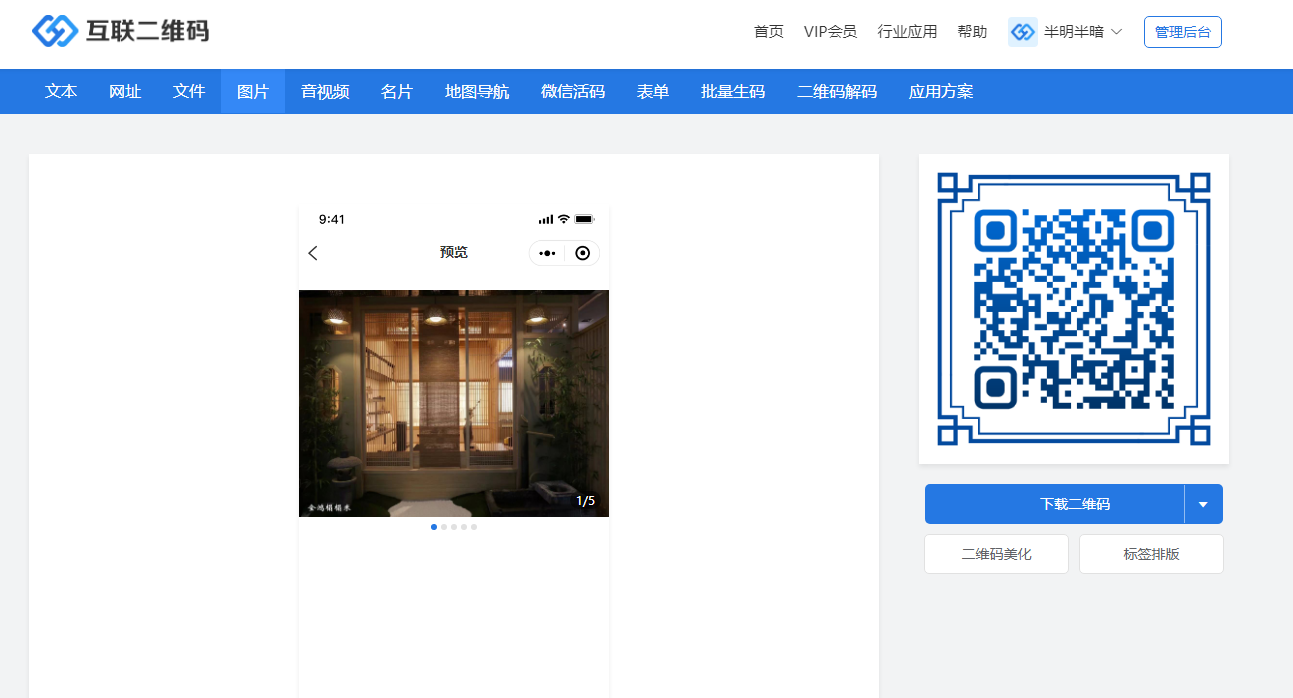Click the 下载二维码 button
This screenshot has width=1293, height=698.
point(1054,504)
